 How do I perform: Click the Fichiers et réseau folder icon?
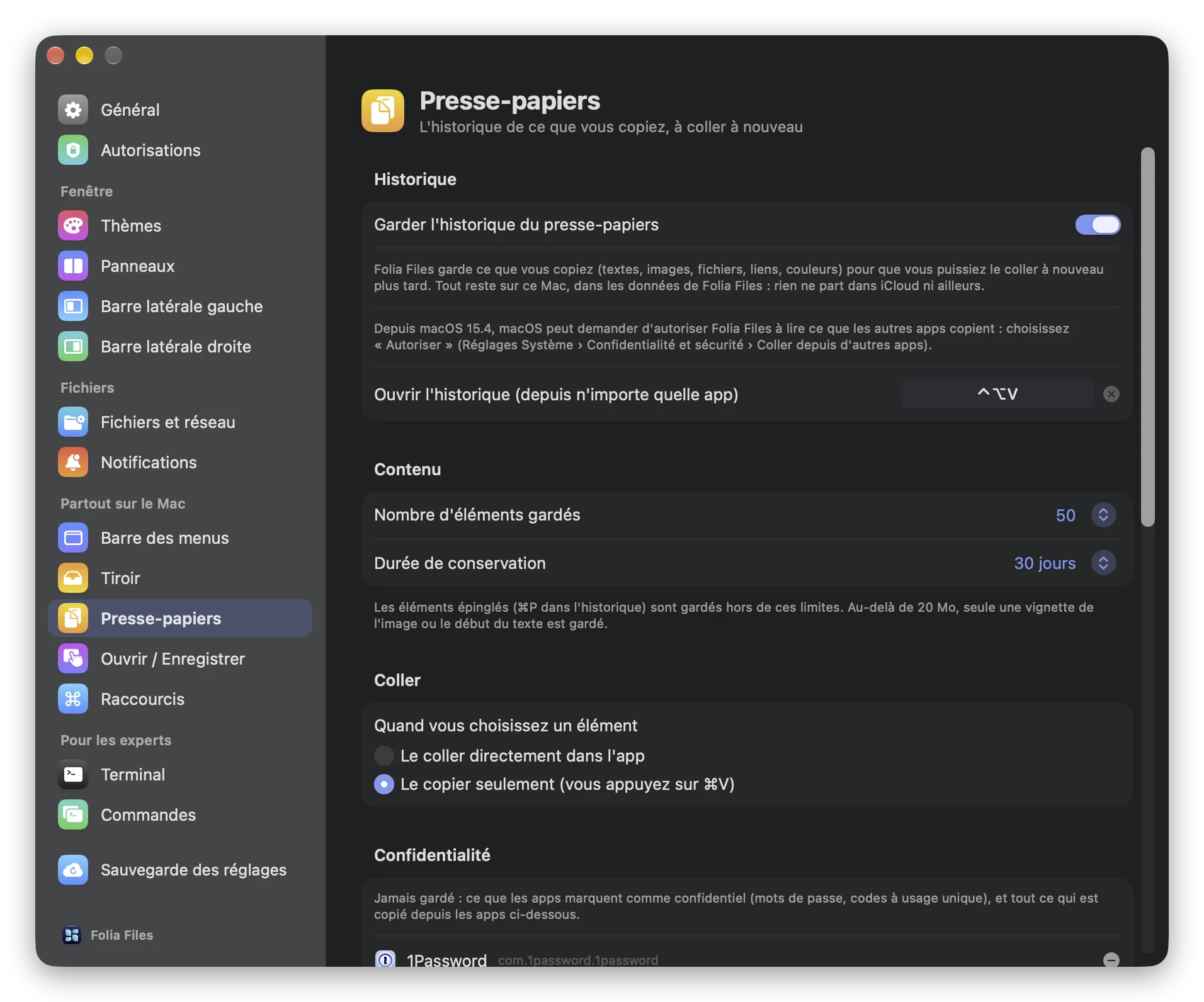[x=73, y=422]
